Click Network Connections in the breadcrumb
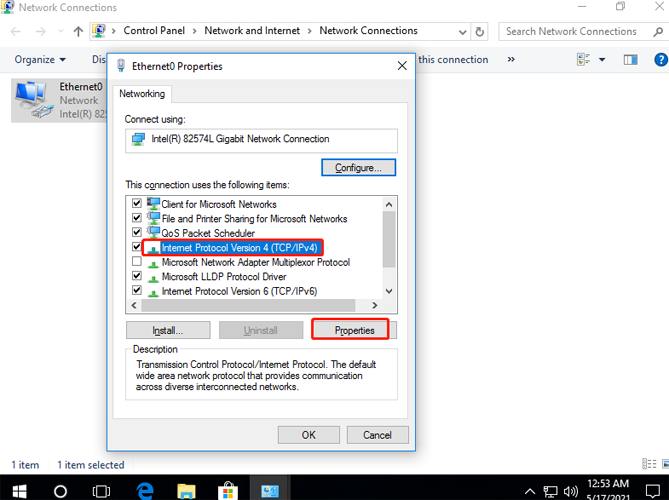The height and width of the screenshot is (500, 669). point(368,31)
